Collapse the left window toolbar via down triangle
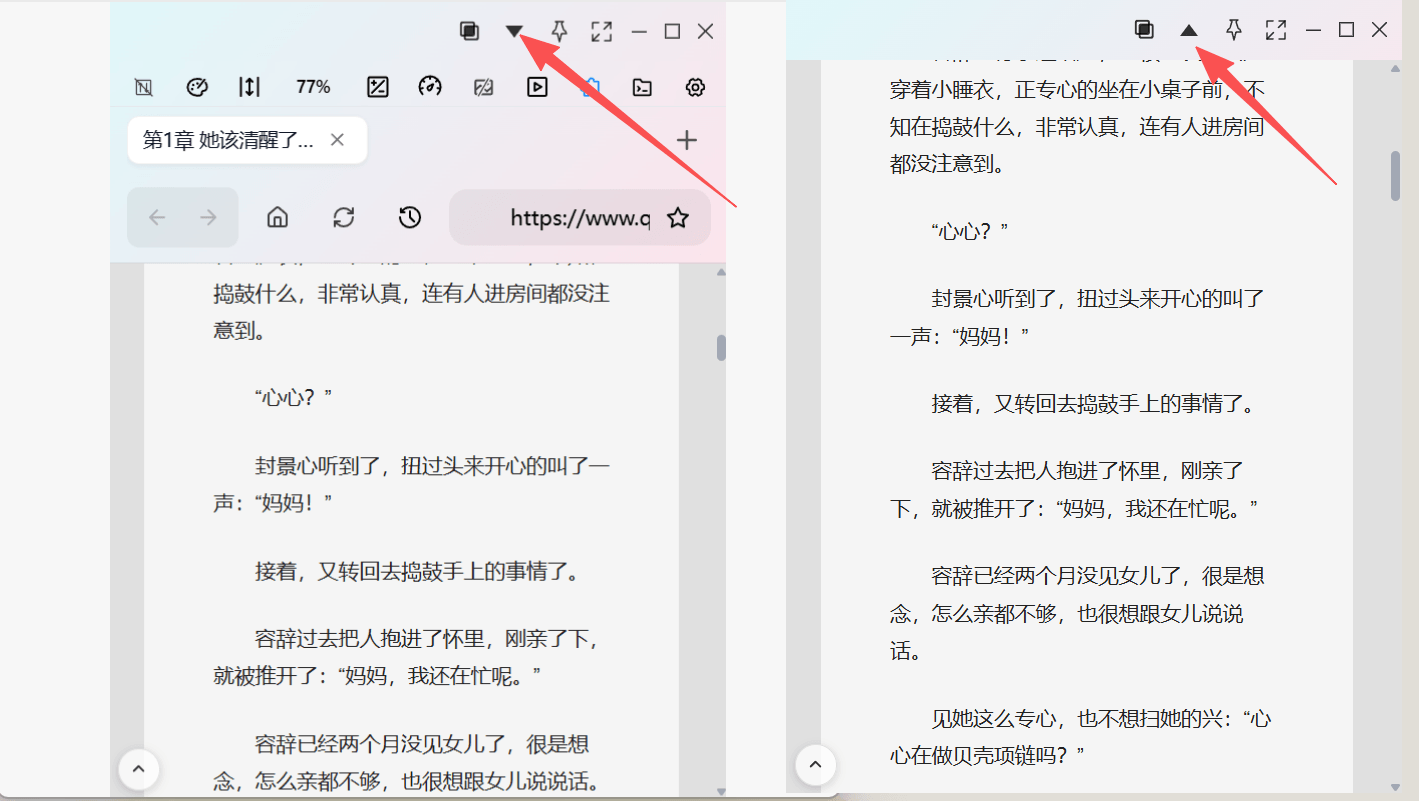Screen dimensions: 1419x801 (x=514, y=31)
